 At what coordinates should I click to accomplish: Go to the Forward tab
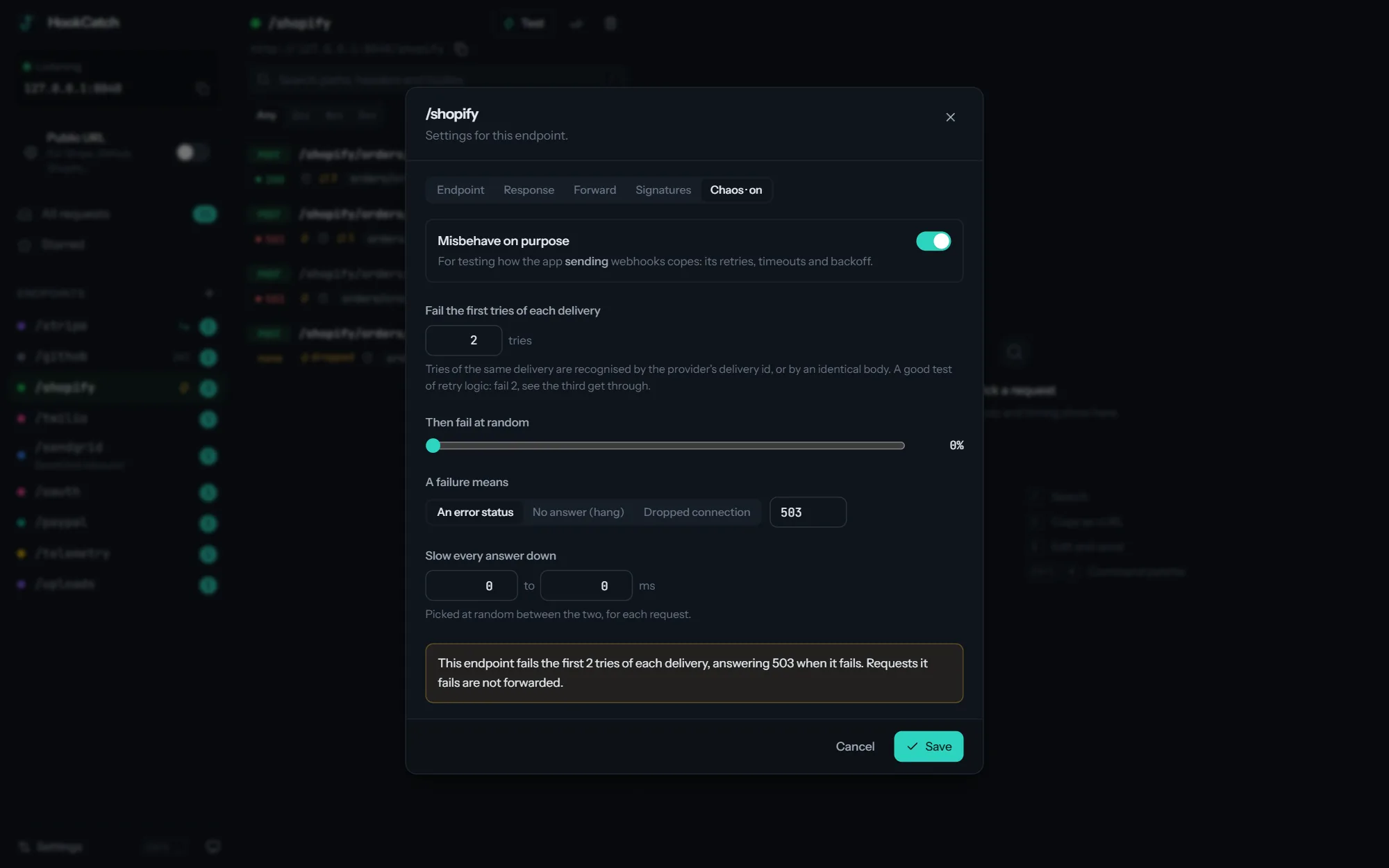pyautogui.click(x=594, y=190)
